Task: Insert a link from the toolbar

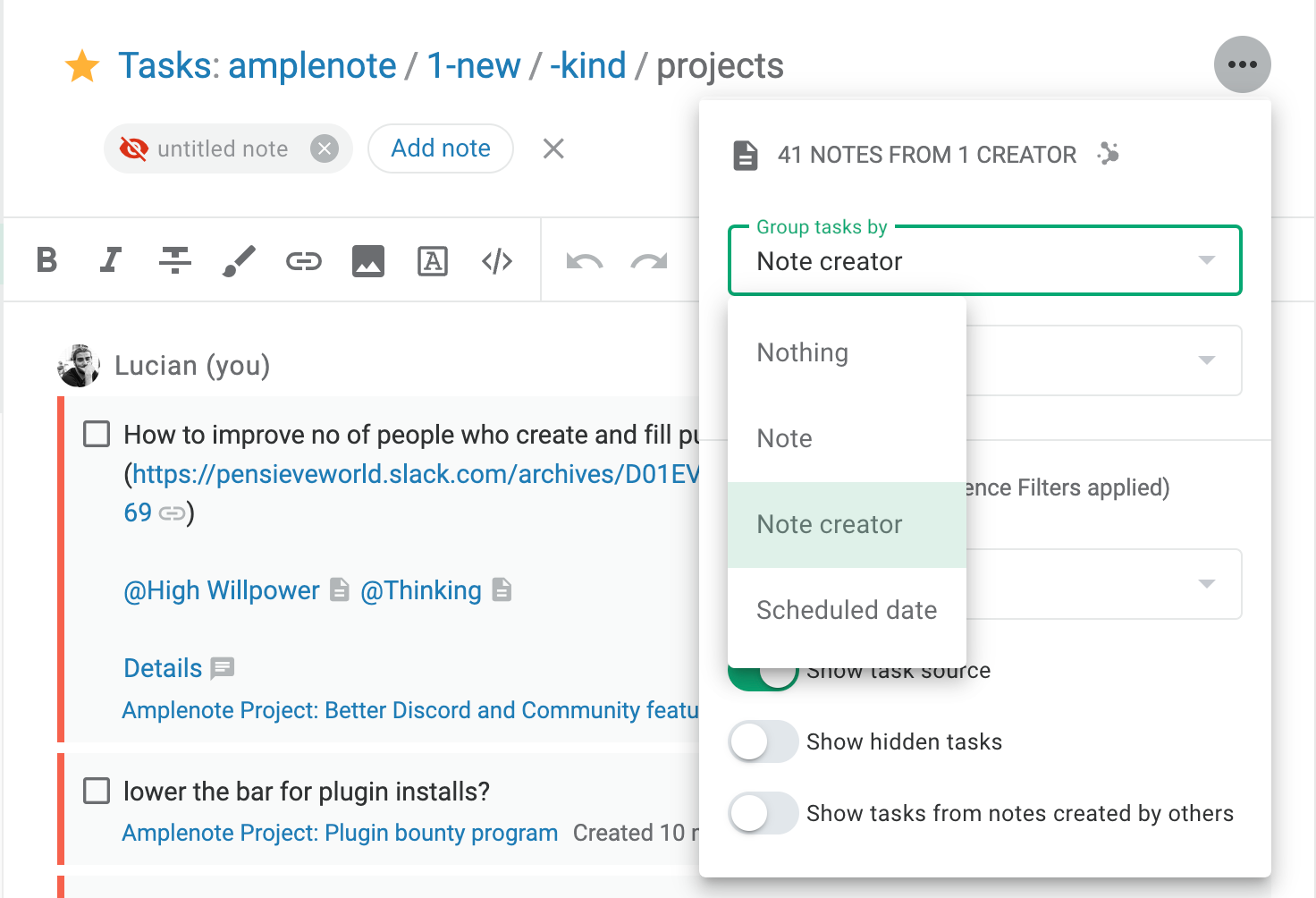Action: pyautogui.click(x=303, y=261)
